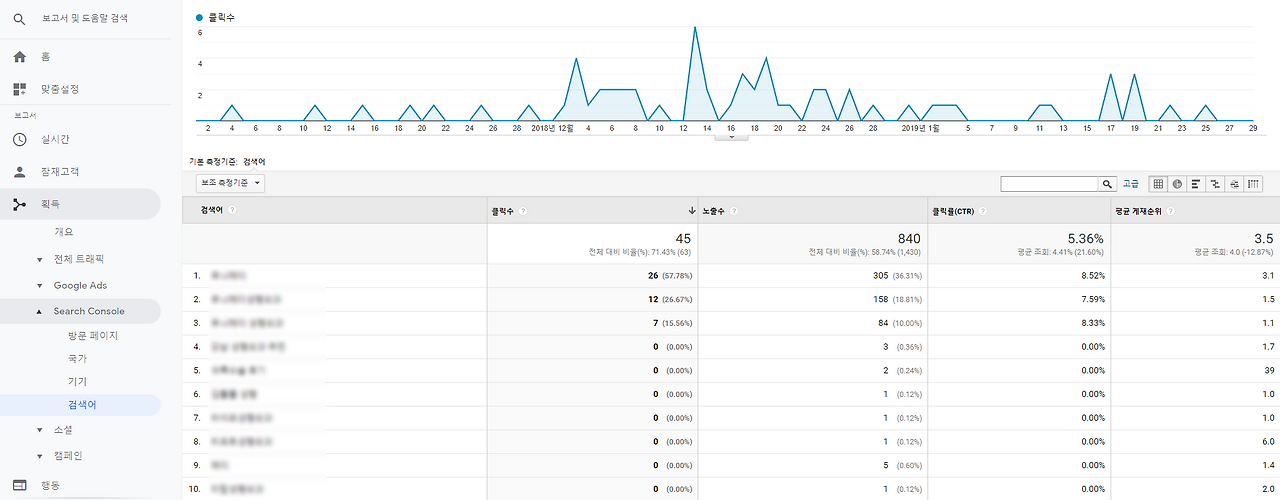The height and width of the screenshot is (500, 1280).
Task: Click help icon next to 검색어 header
Action: click(232, 210)
